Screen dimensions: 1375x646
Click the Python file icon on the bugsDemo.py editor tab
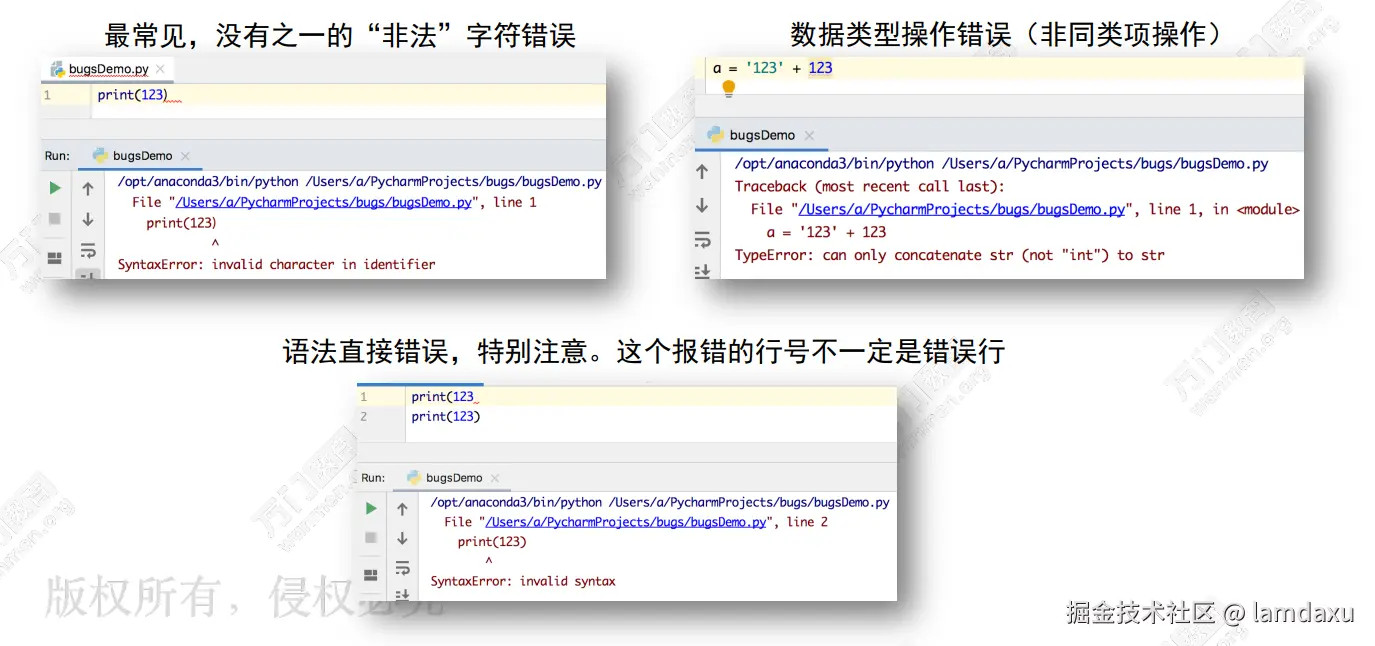coord(58,69)
